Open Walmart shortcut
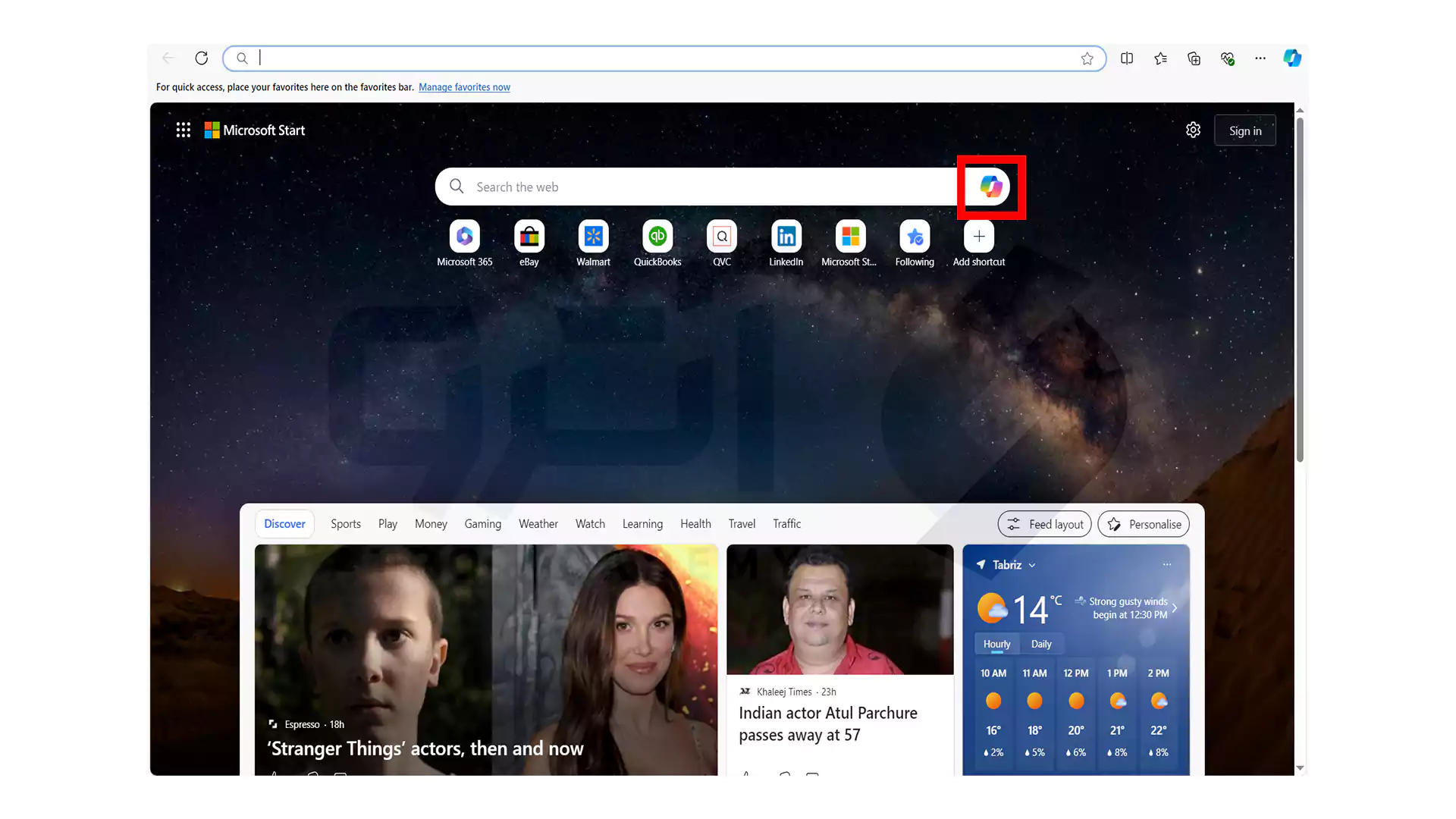 [593, 244]
